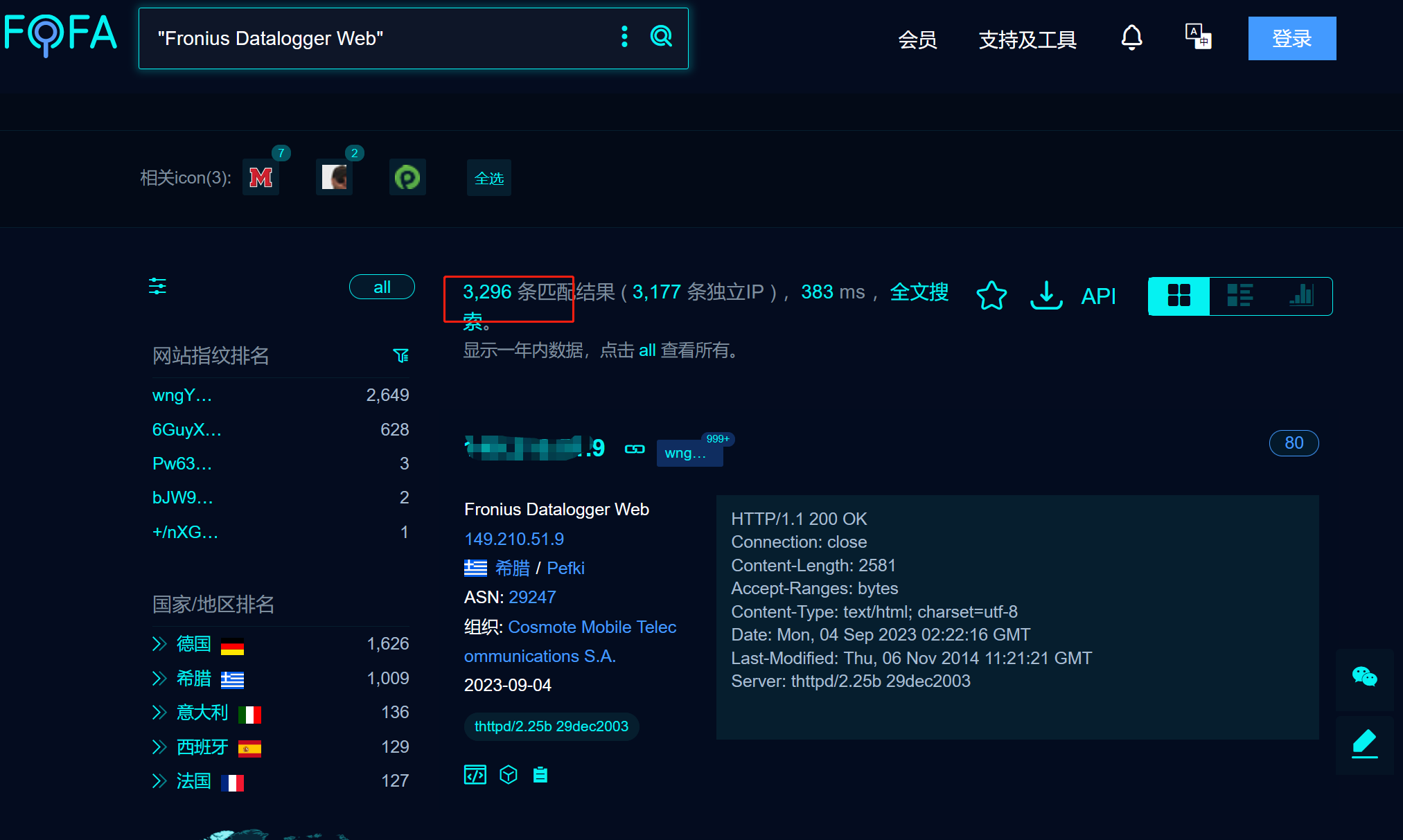The width and height of the screenshot is (1403, 840).
Task: Click the Pefki city link
Action: point(565,569)
